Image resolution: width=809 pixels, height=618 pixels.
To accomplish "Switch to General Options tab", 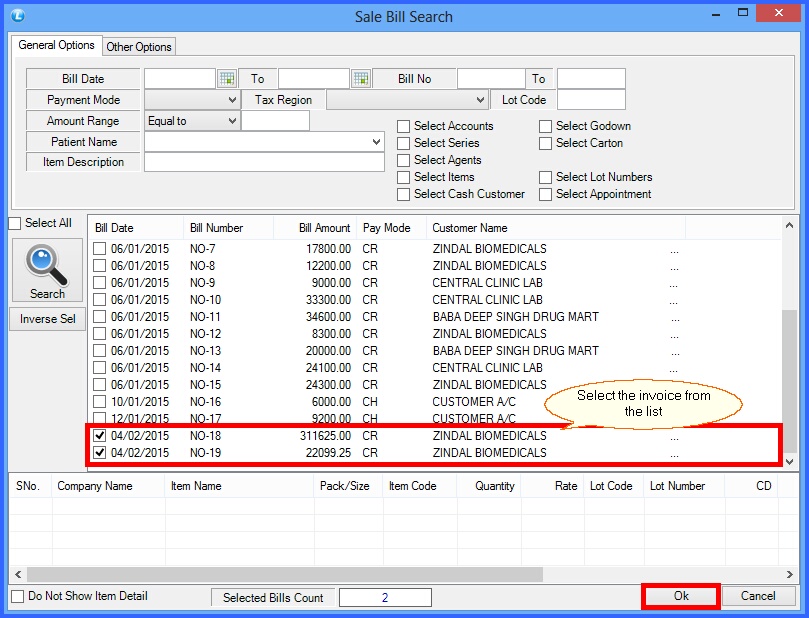I will tap(57, 45).
